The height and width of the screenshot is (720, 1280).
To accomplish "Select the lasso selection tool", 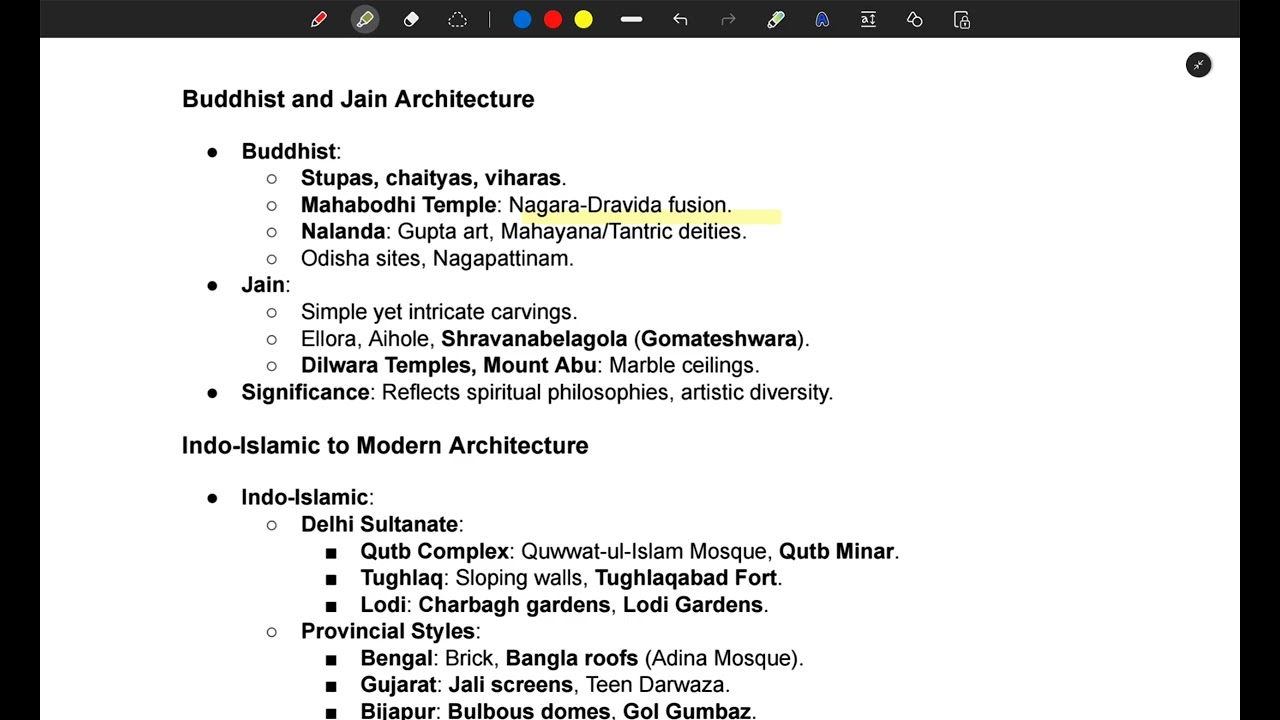I will click(x=457, y=19).
